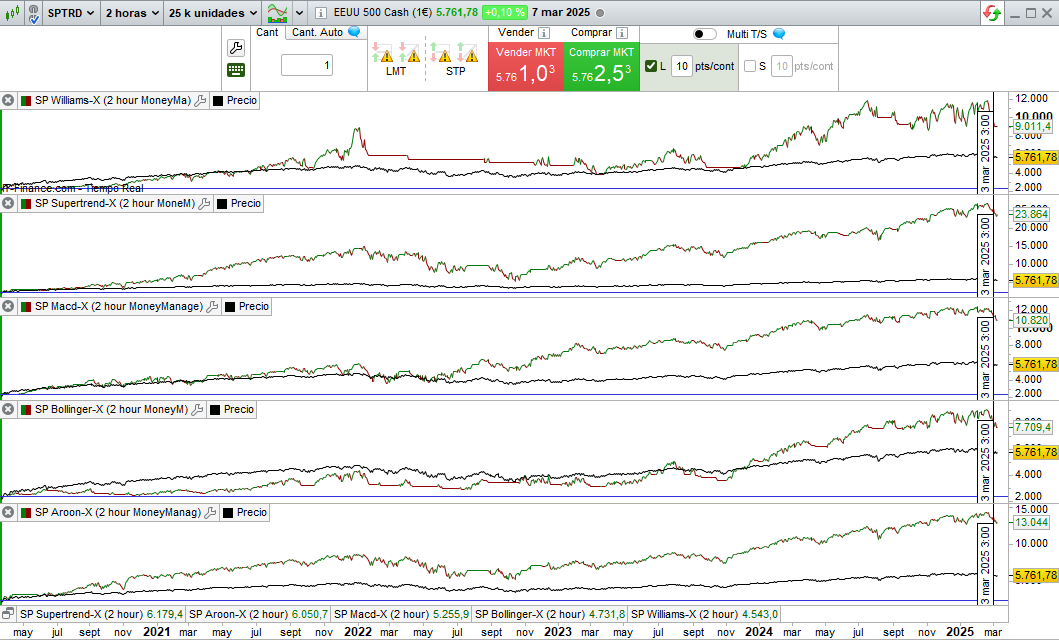Close the SP Williams-X indicator panel
The width and height of the screenshot is (1059, 640).
[x=8, y=100]
